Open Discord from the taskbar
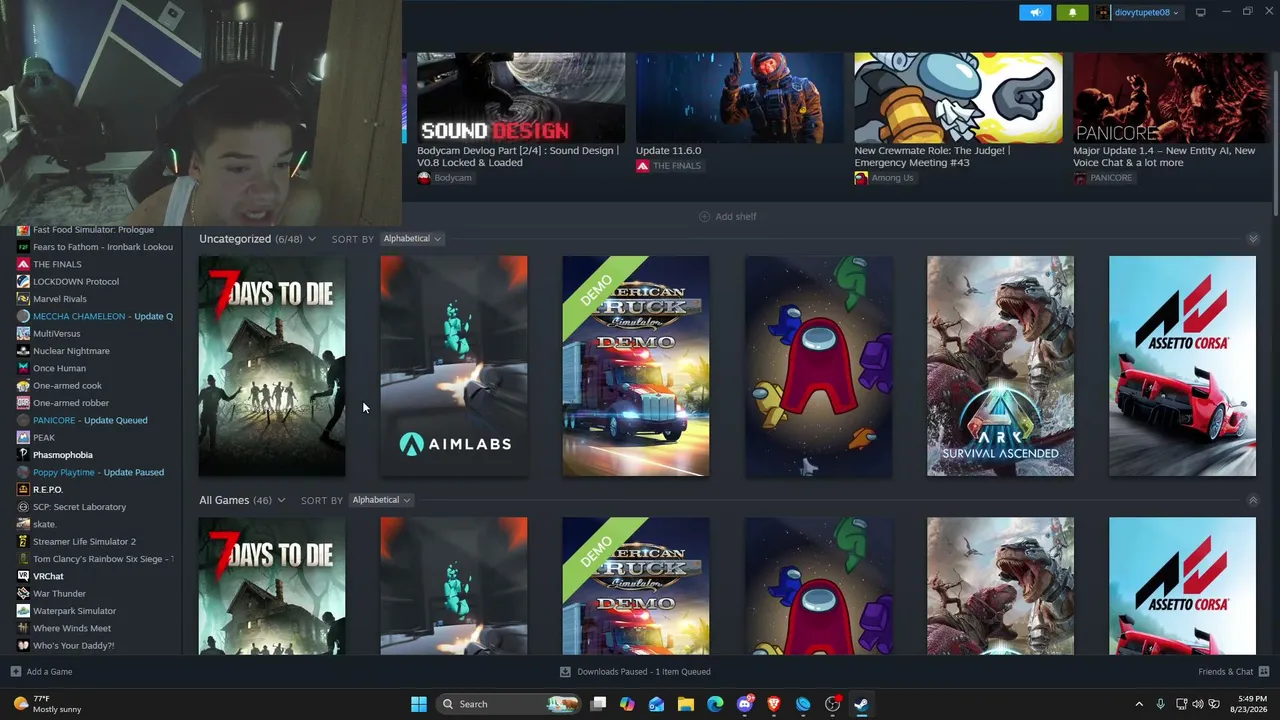Viewport: 1280px width, 720px height. pyautogui.click(x=744, y=704)
